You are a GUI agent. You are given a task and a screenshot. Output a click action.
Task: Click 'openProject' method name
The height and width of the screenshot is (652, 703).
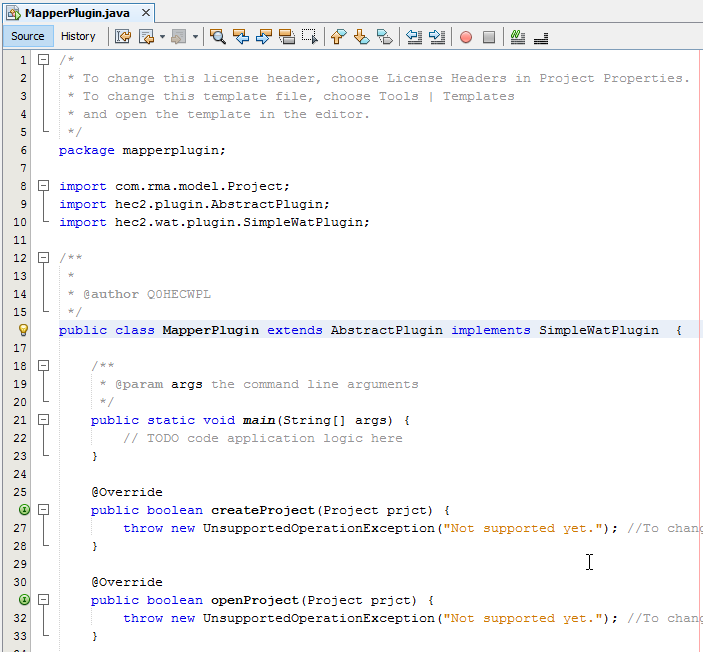255,600
